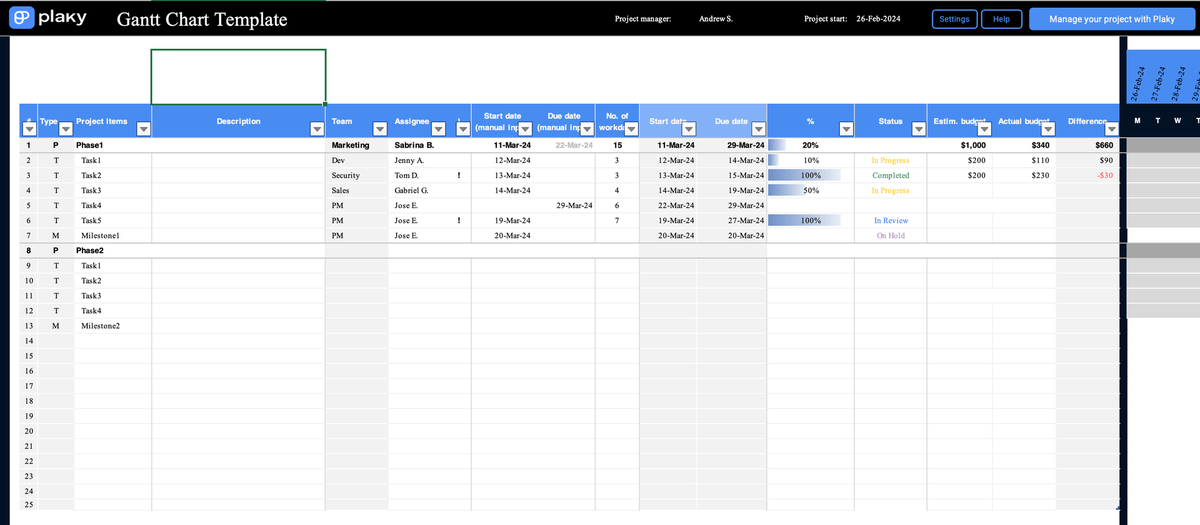The height and width of the screenshot is (525, 1200).
Task: Open the Settings button
Action: pyautogui.click(x=954, y=19)
